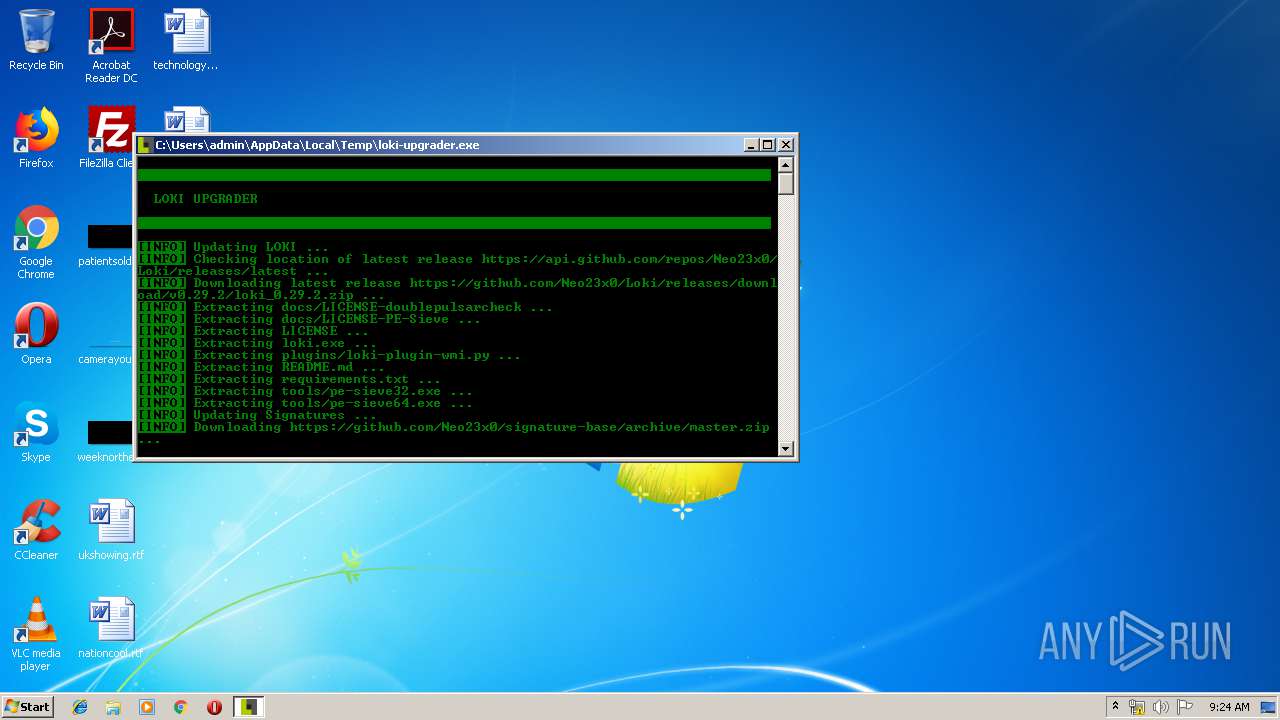Click 'Updating Signatures ...' log line

click(257, 415)
